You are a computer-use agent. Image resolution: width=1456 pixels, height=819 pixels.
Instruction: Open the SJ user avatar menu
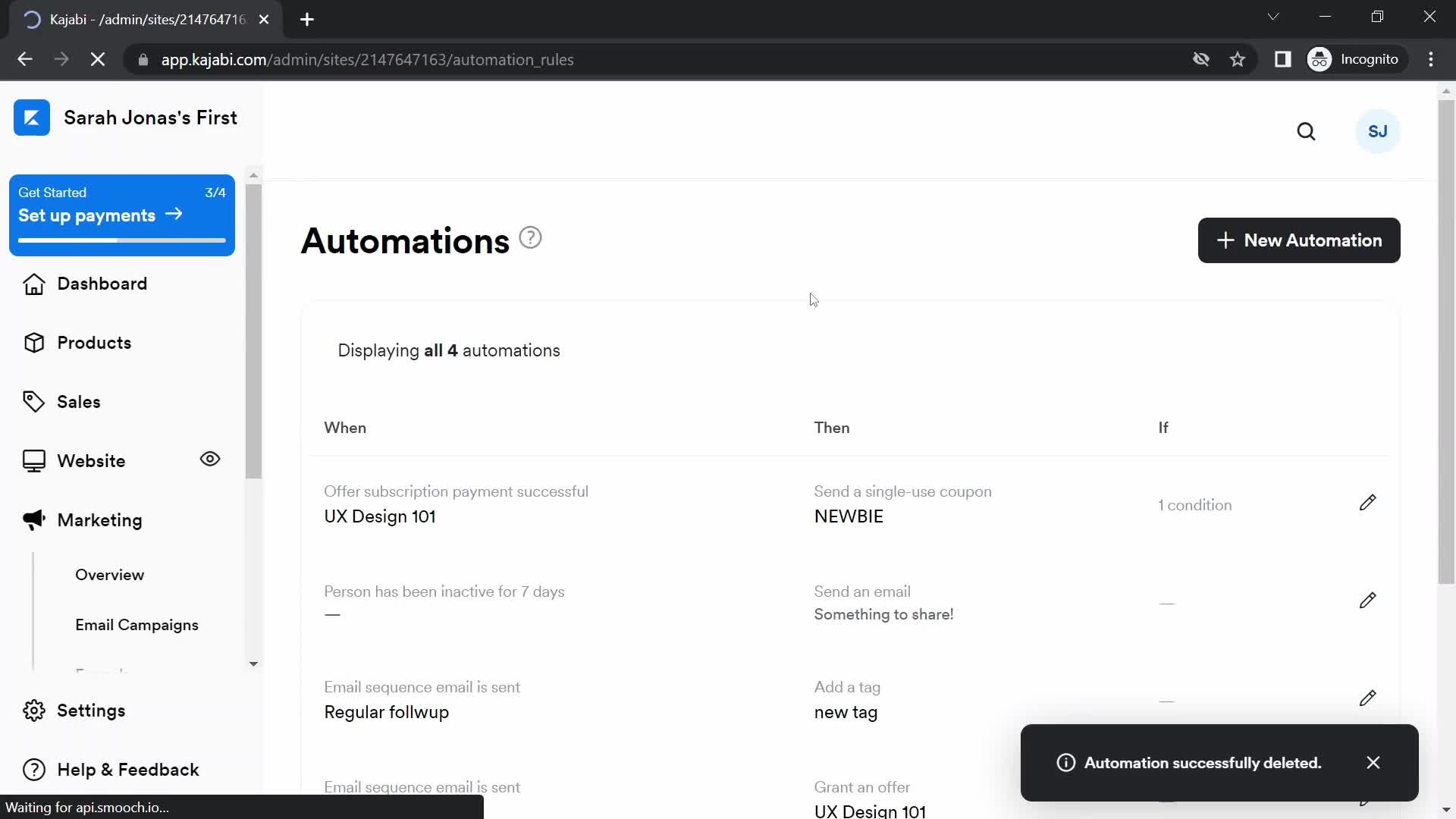1378,132
